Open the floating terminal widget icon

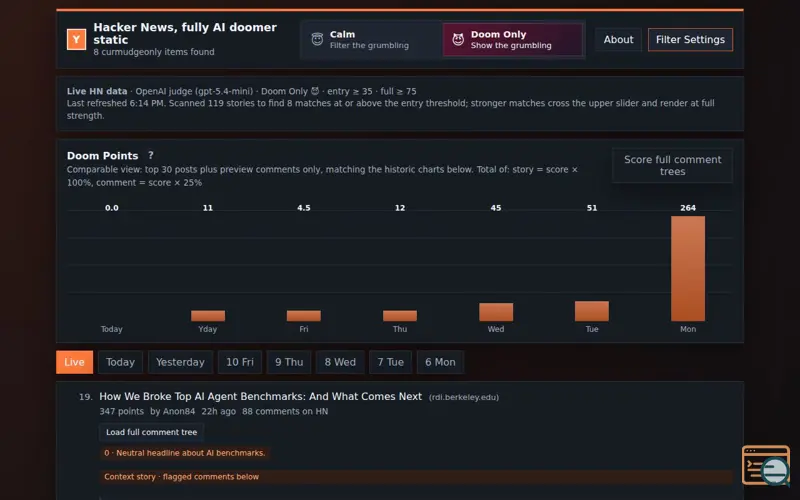point(766,465)
